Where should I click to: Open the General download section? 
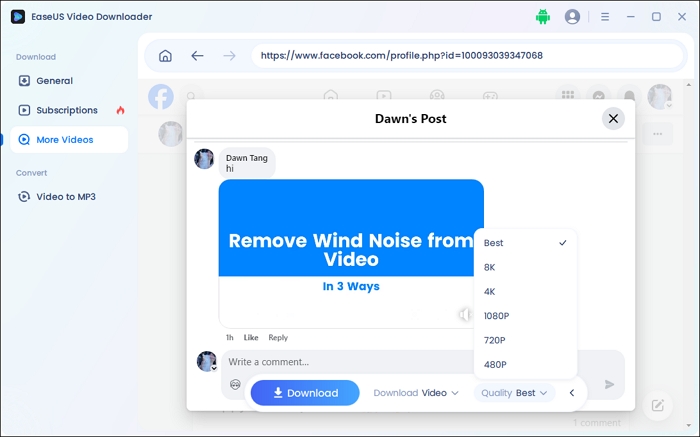pos(69,81)
